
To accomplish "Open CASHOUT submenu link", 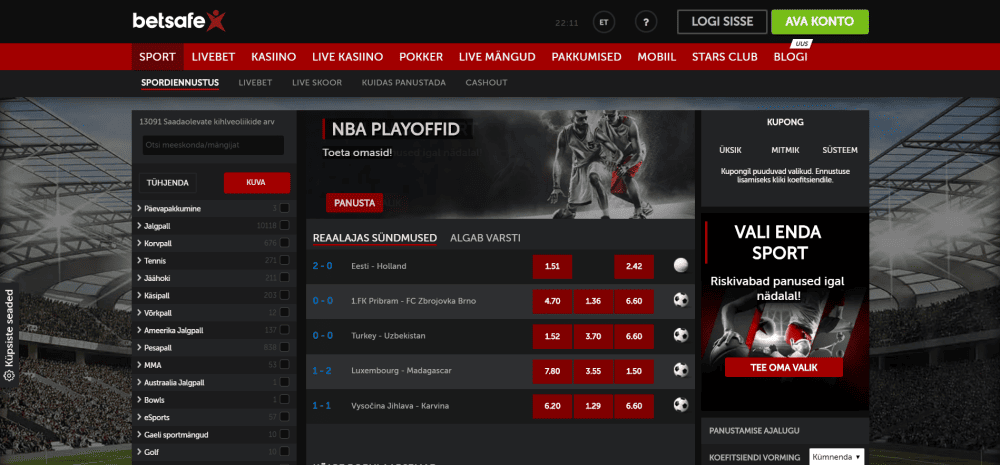I will (x=487, y=83).
